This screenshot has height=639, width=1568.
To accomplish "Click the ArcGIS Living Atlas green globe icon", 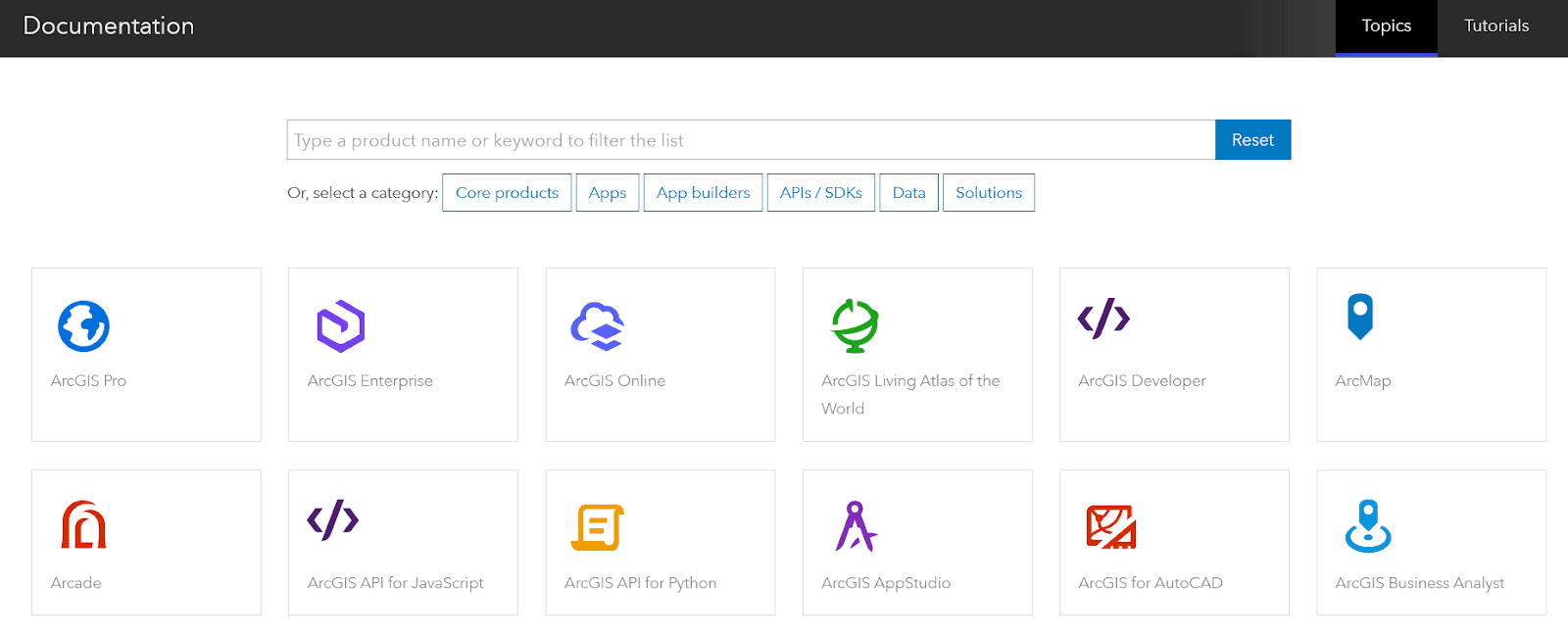I will coord(855,325).
